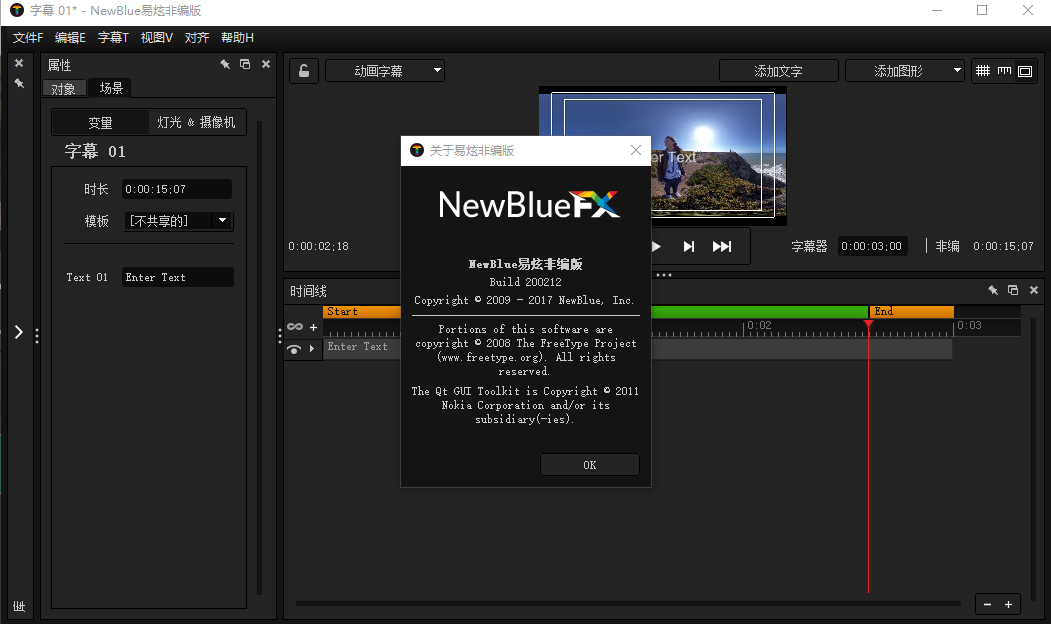Screen dimensions: 1051x624
Task: Close the 关于易炫非编版 dialog
Action: pos(635,150)
